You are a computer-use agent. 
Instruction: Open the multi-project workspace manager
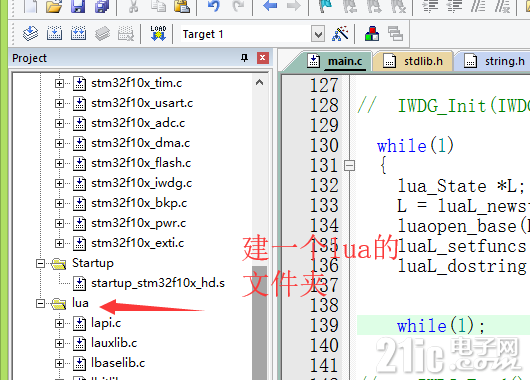tap(395, 33)
